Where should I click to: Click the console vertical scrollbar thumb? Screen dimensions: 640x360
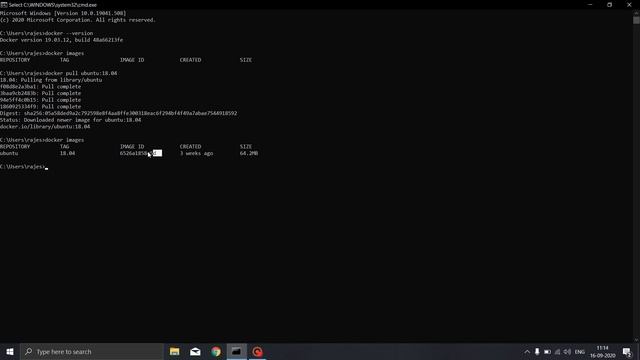point(636,20)
